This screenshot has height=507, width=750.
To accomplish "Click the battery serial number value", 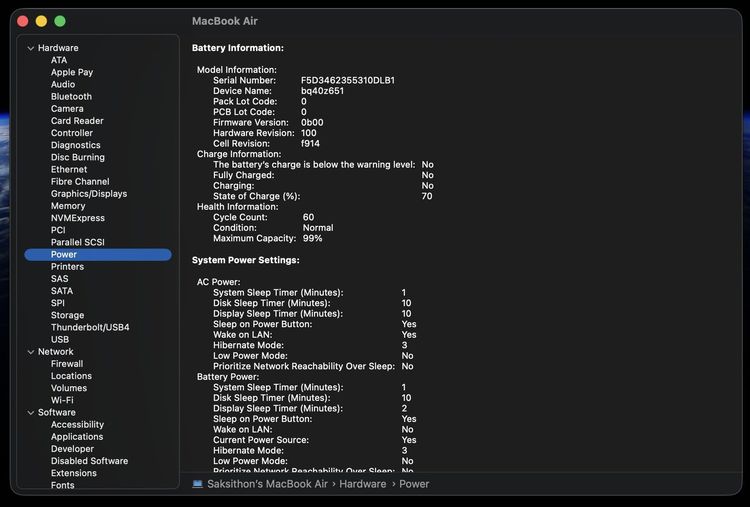I will click(347, 80).
